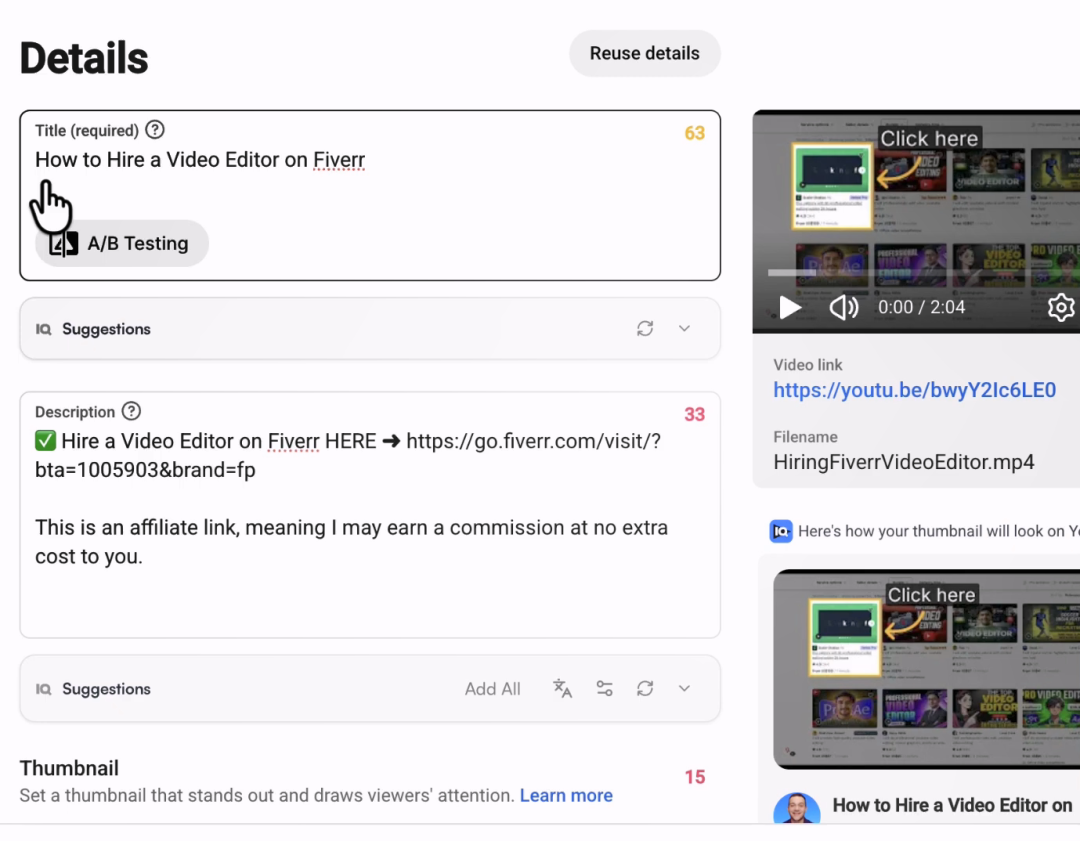Click the Reuse details button
Screen dimensions: 1080x841
pos(644,54)
